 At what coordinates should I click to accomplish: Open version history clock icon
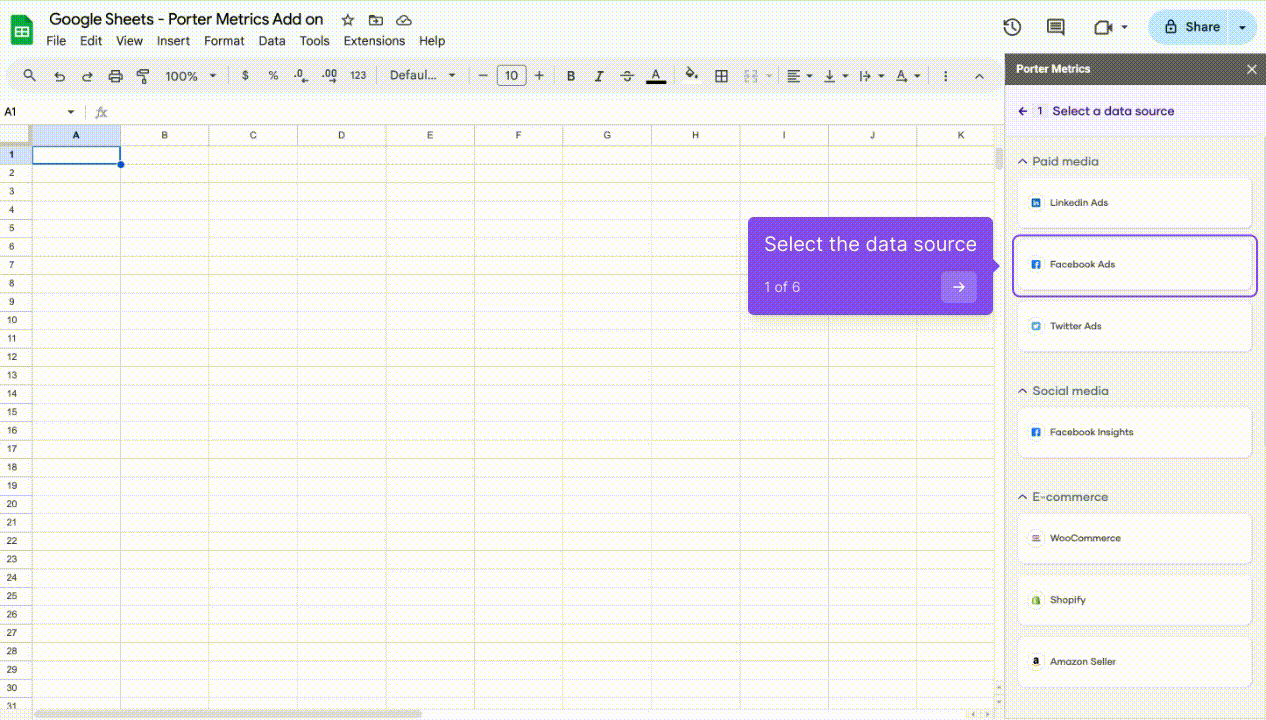(1012, 27)
